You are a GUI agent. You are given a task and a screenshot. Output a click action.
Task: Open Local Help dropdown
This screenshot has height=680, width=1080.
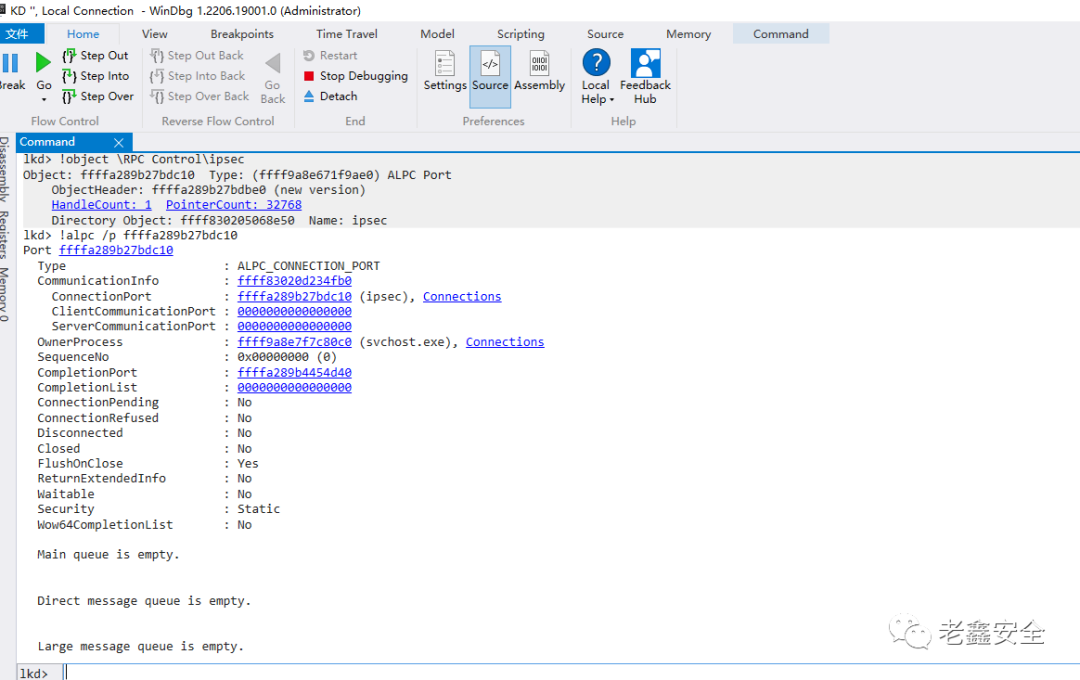596,76
